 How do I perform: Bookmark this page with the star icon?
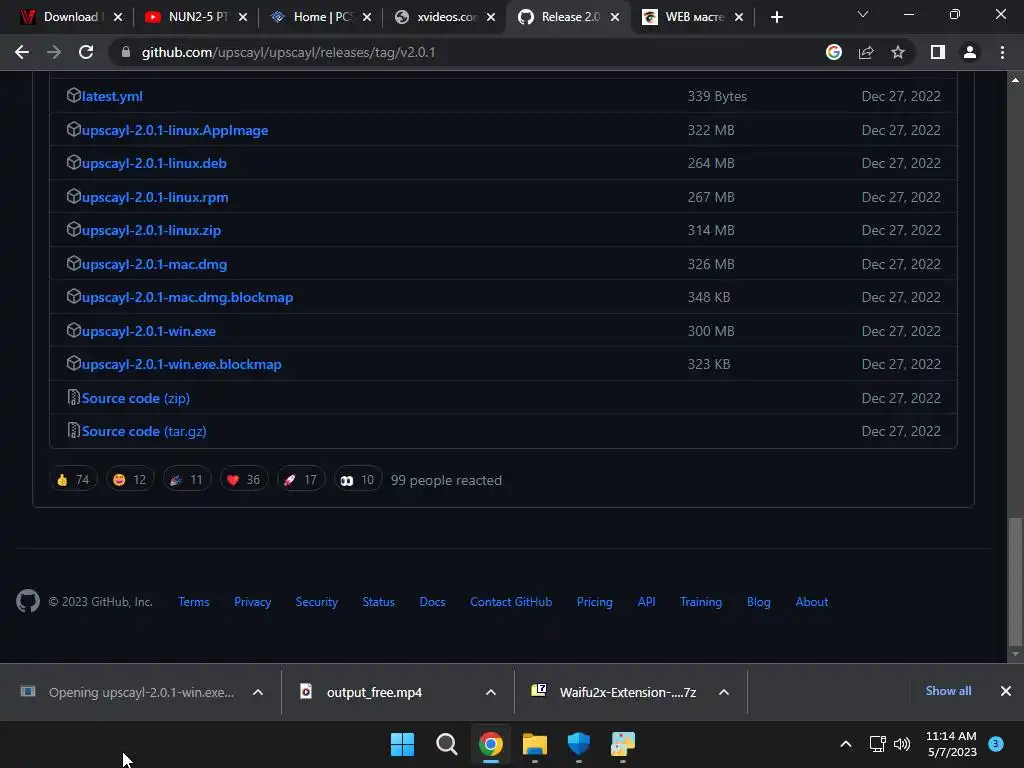click(898, 52)
